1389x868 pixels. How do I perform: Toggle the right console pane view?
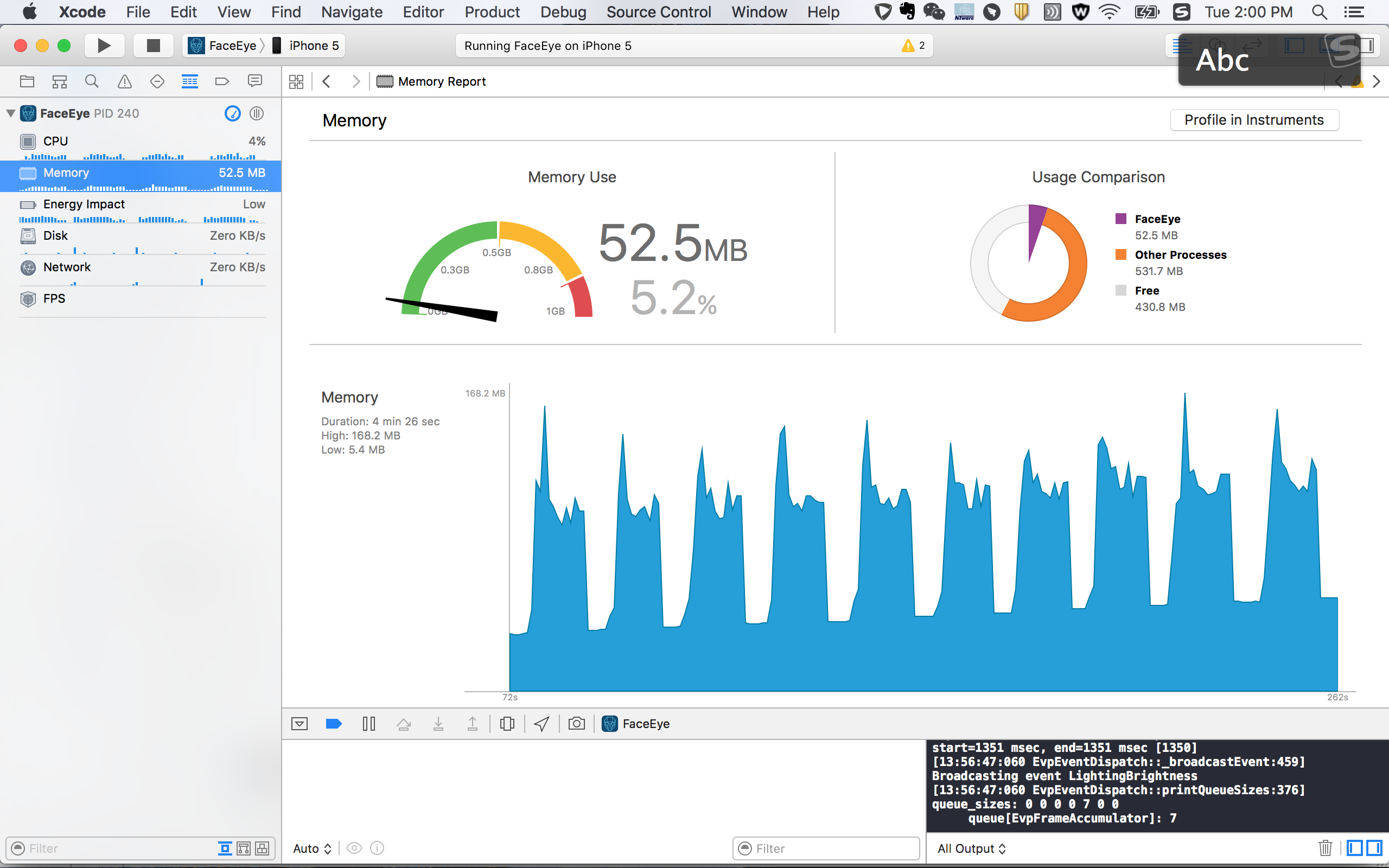tap(1374, 848)
